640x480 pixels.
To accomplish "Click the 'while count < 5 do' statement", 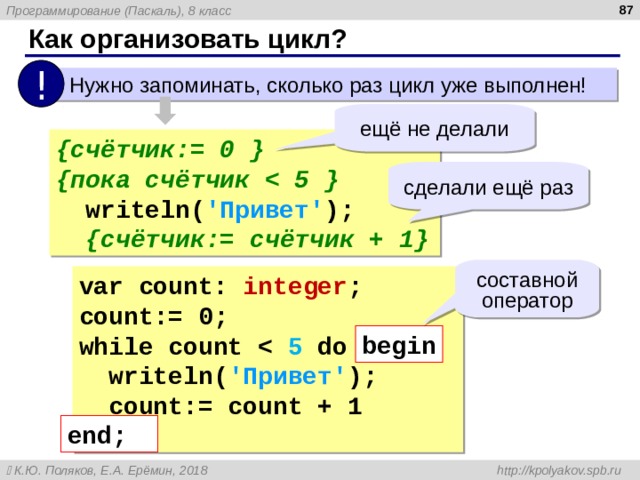I will pyautogui.click(x=213, y=347).
